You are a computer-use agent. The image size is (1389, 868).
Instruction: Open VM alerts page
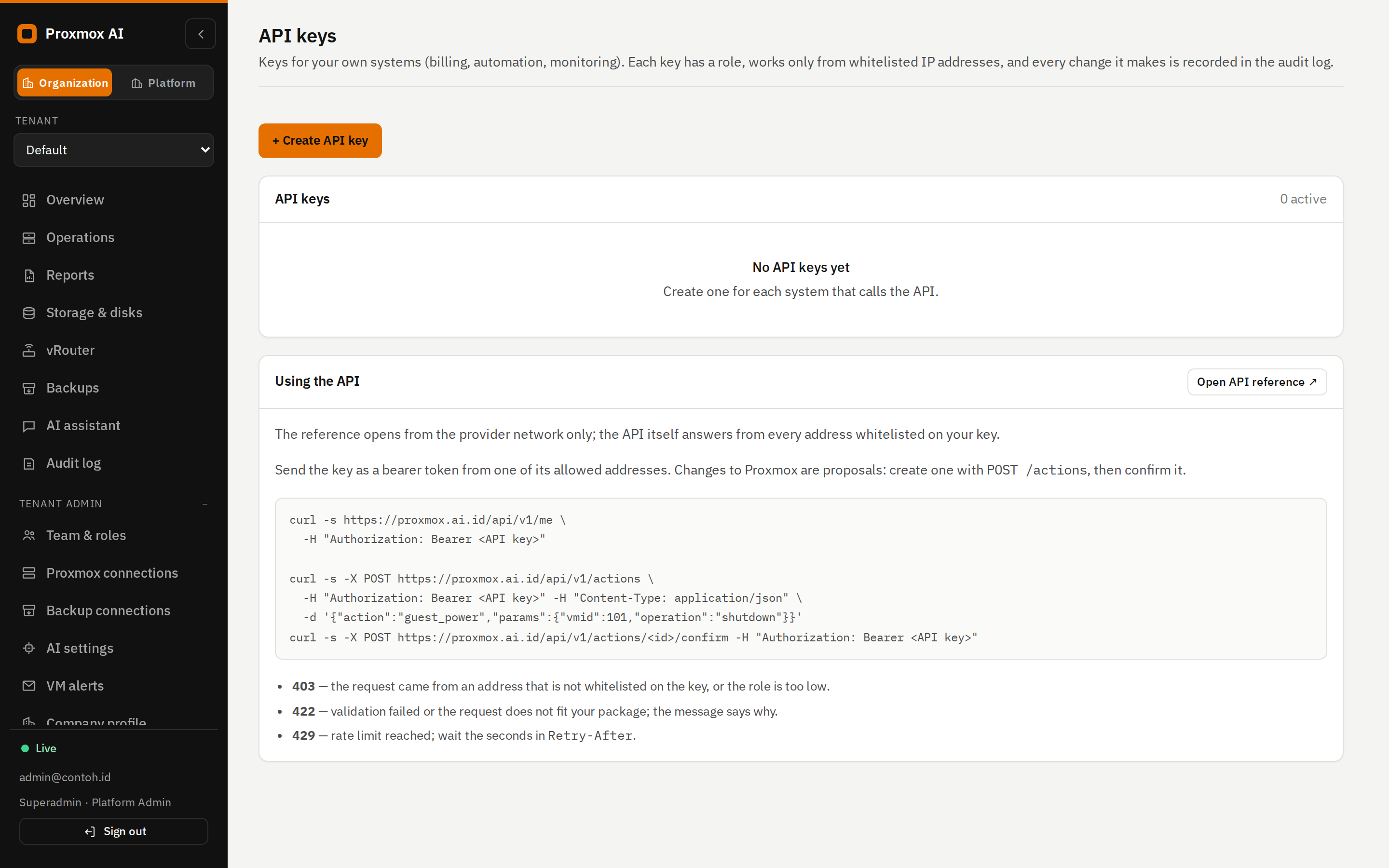point(114,686)
